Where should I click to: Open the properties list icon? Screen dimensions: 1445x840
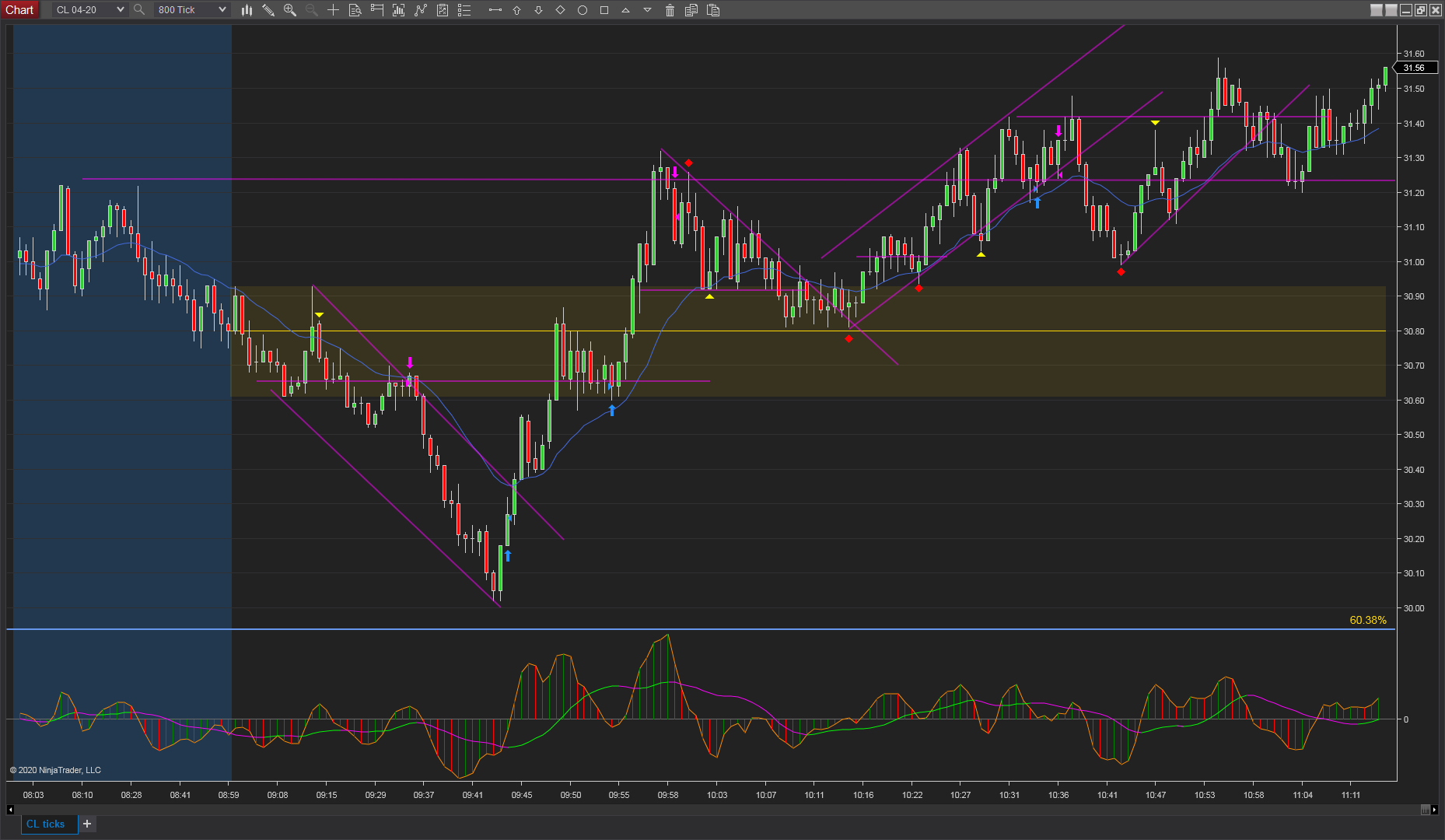click(x=464, y=10)
